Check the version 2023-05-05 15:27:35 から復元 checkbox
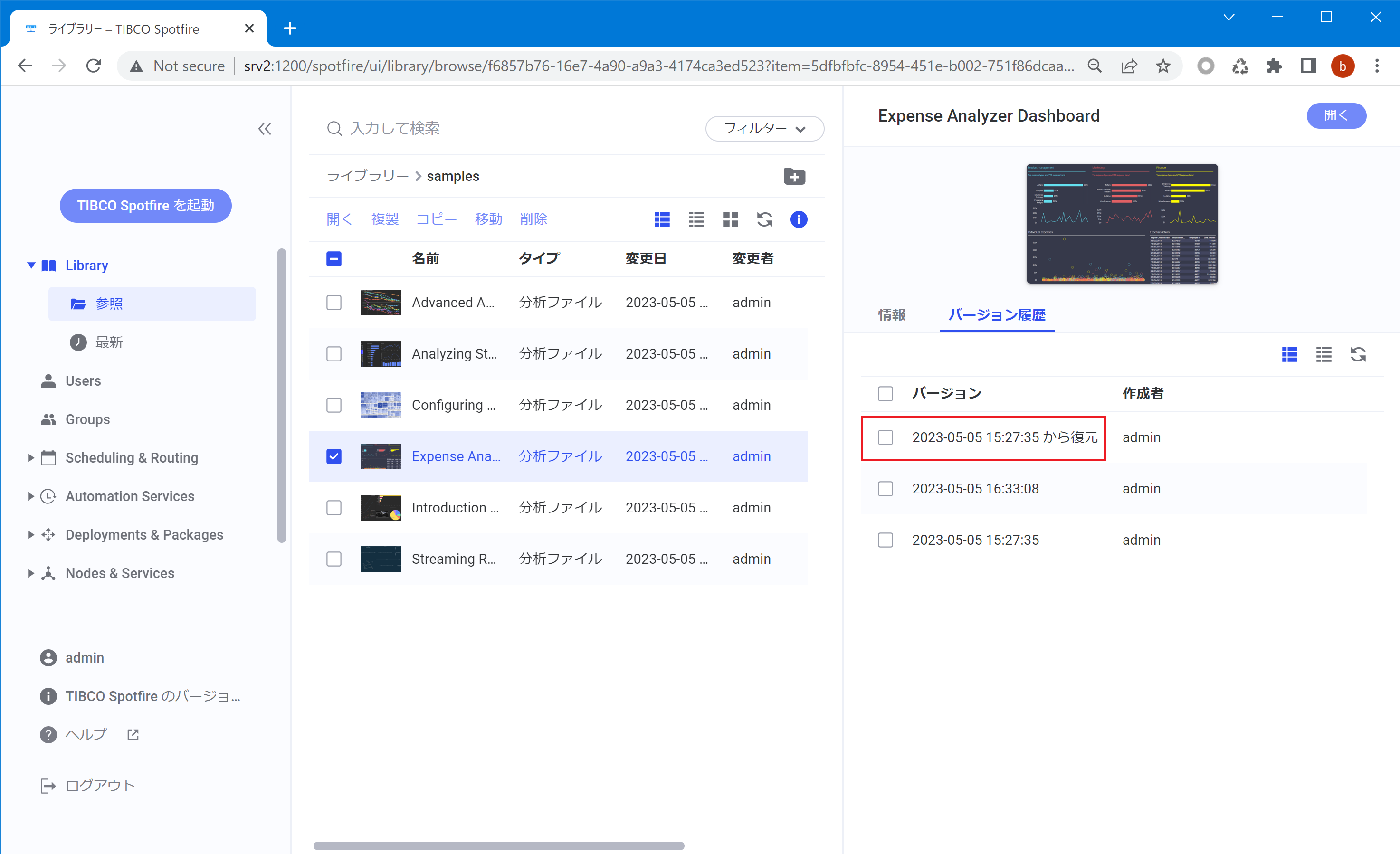 click(885, 437)
